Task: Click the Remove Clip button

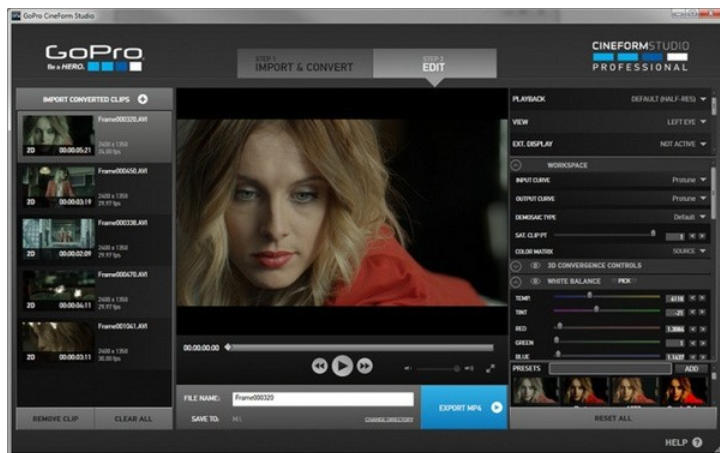Action: pos(55,418)
